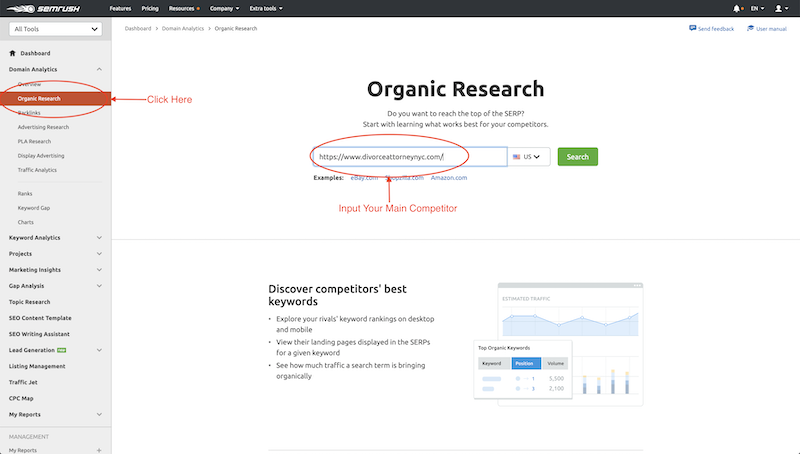This screenshot has height=454, width=800.
Task: Open Topic Research in sidebar
Action: [30, 302]
